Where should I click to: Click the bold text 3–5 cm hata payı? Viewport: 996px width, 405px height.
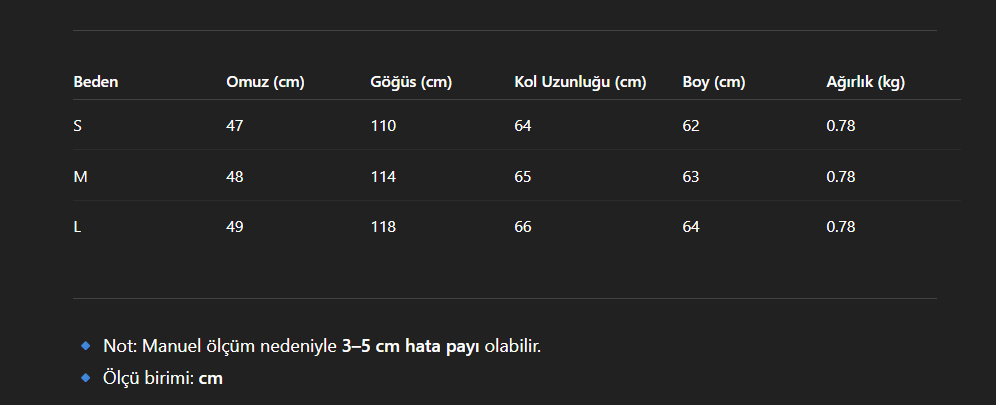pos(411,347)
